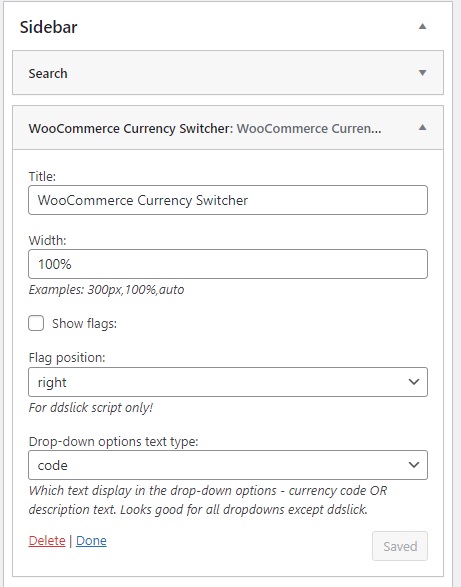The height and width of the screenshot is (587, 461).
Task: Open the Flag position select showing right
Action: (228, 382)
